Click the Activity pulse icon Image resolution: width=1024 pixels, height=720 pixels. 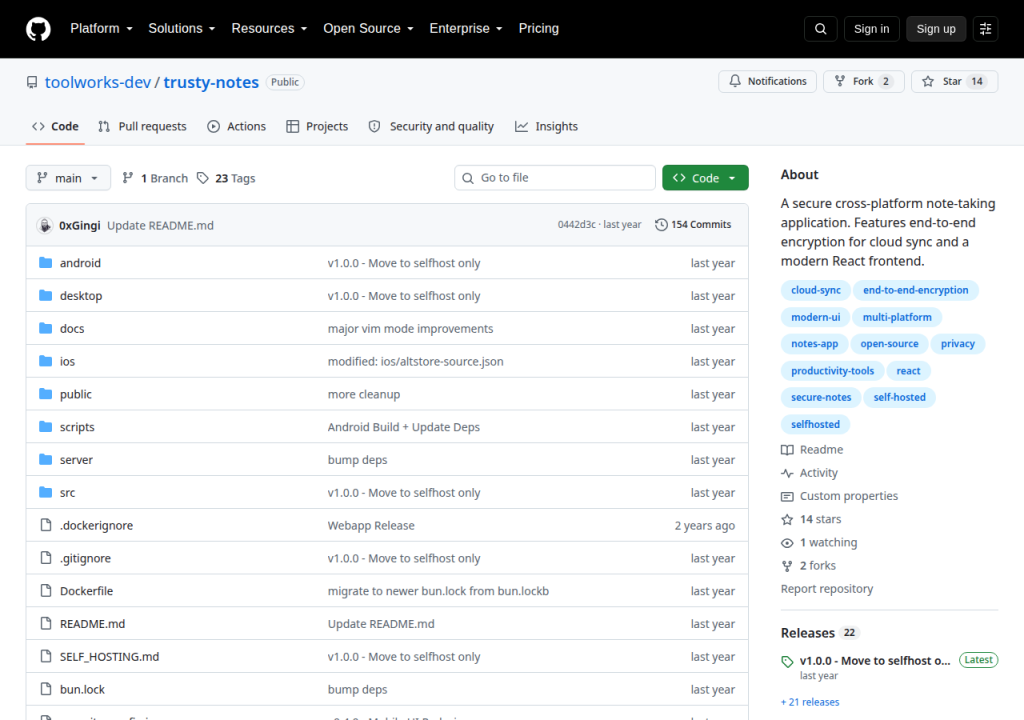click(787, 473)
